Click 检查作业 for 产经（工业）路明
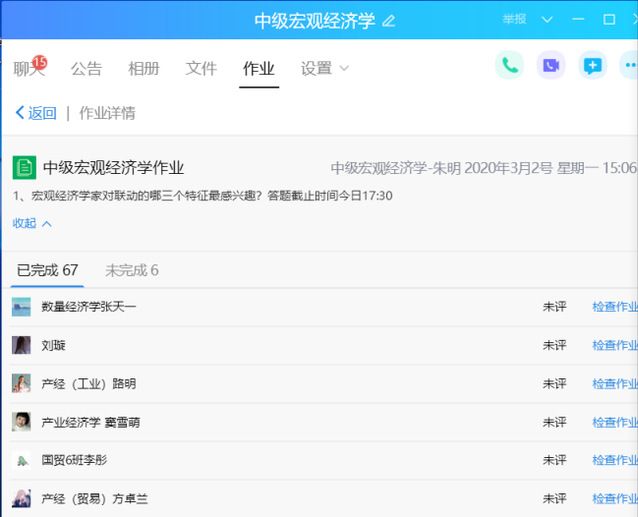Viewport: 638px width, 517px height. pyautogui.click(x=614, y=384)
